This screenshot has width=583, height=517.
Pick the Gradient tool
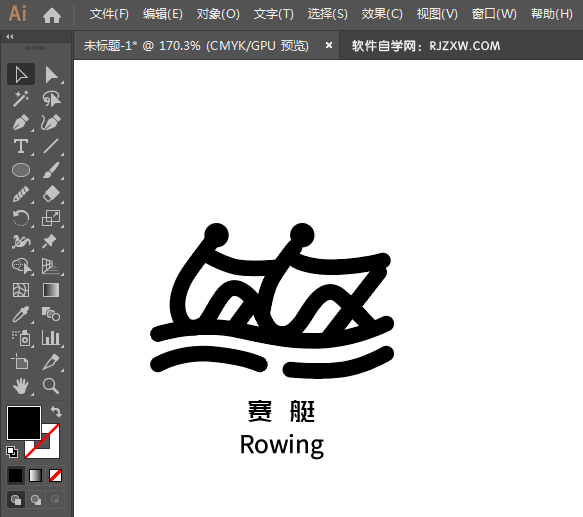point(51,290)
